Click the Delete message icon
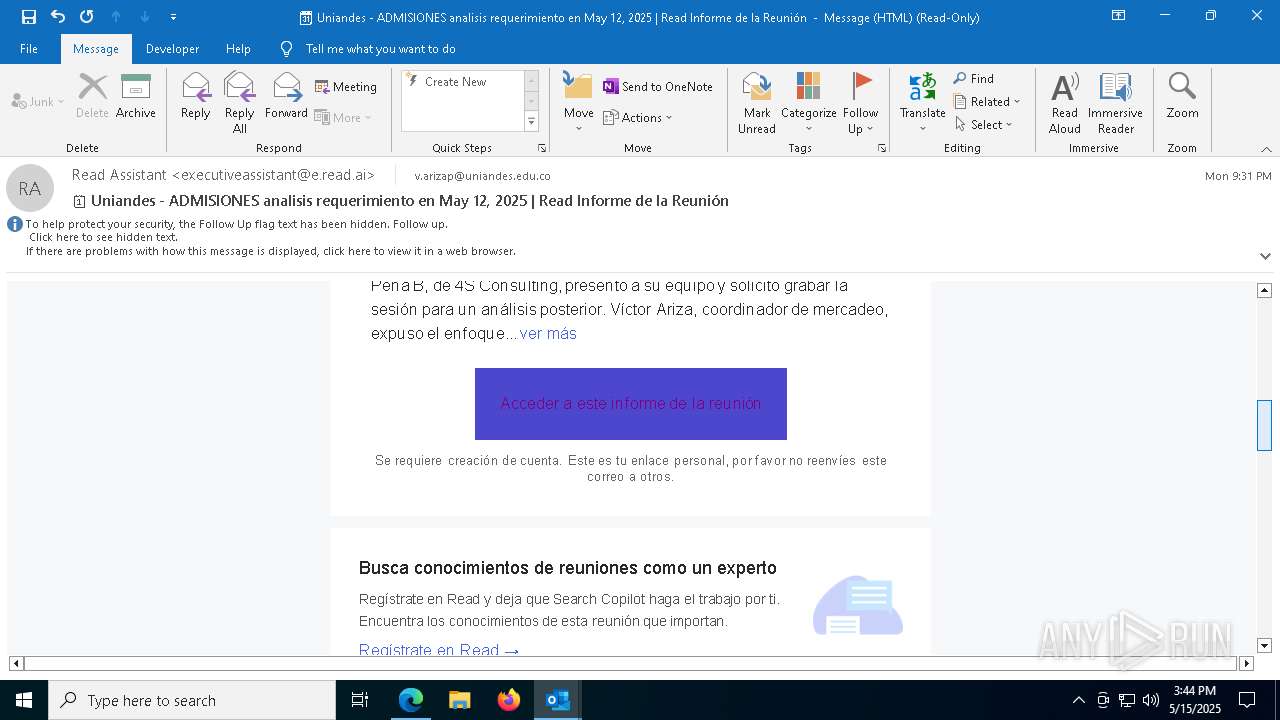 [92, 96]
